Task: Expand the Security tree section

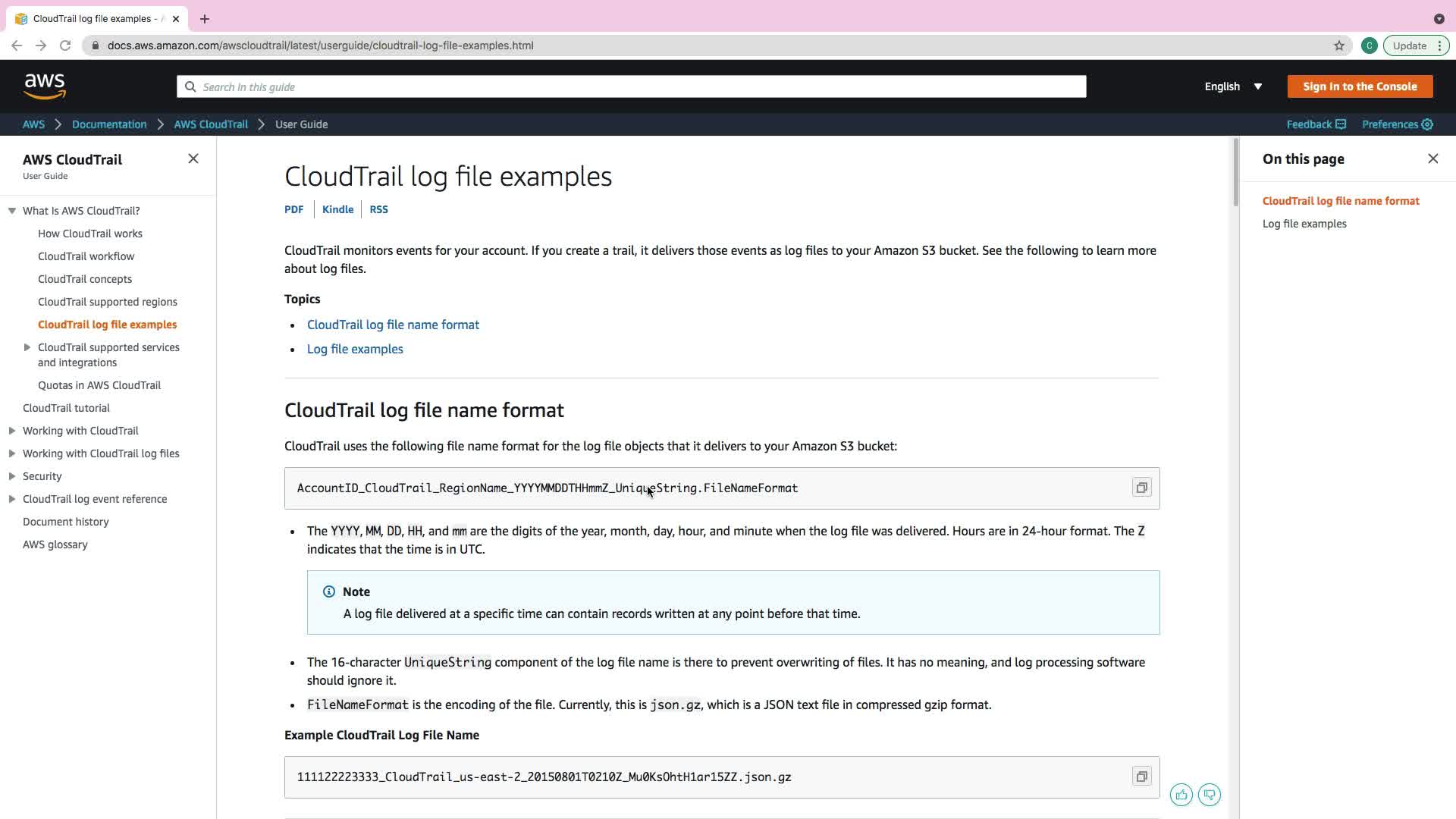Action: tap(12, 476)
